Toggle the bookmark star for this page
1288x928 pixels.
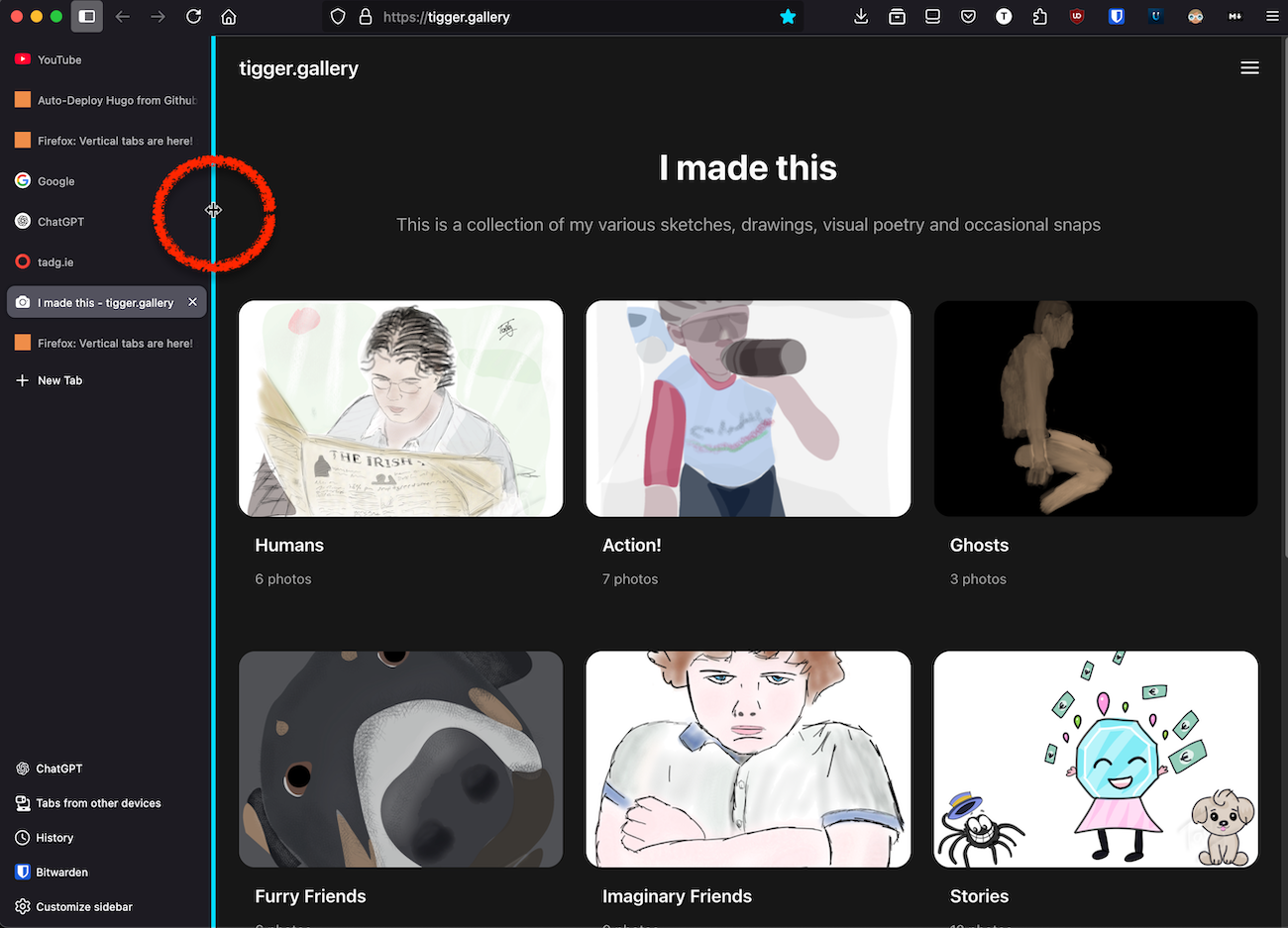click(788, 17)
